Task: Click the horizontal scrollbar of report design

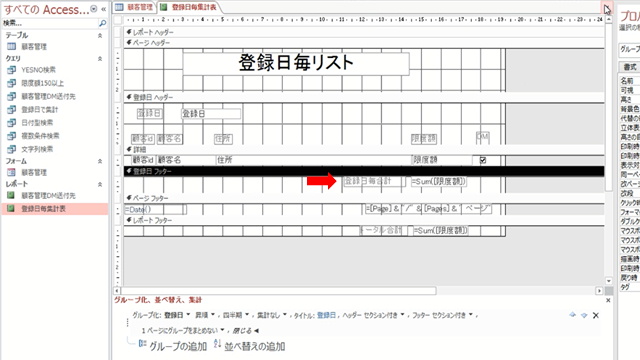Action: point(358,291)
